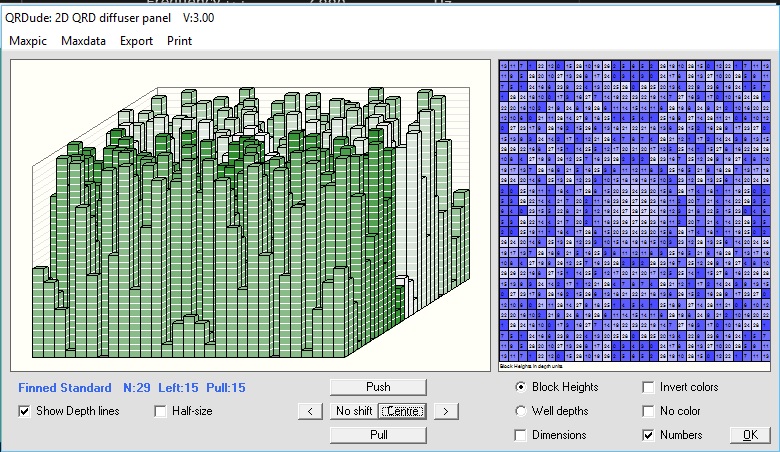Click the Push button
The image size is (780, 452).
[x=378, y=387]
